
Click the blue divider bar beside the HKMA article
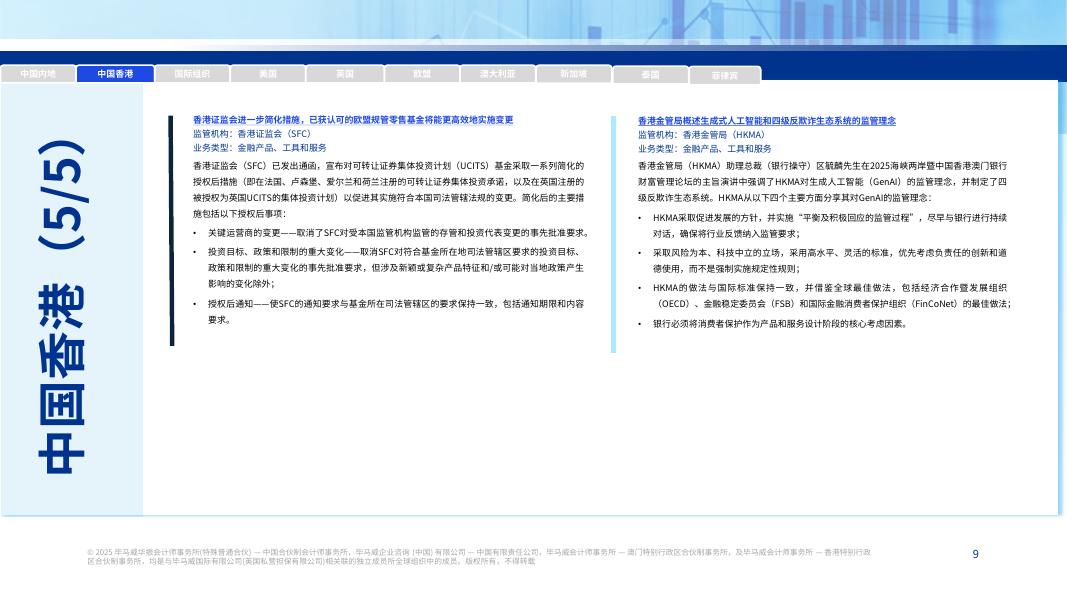613,230
